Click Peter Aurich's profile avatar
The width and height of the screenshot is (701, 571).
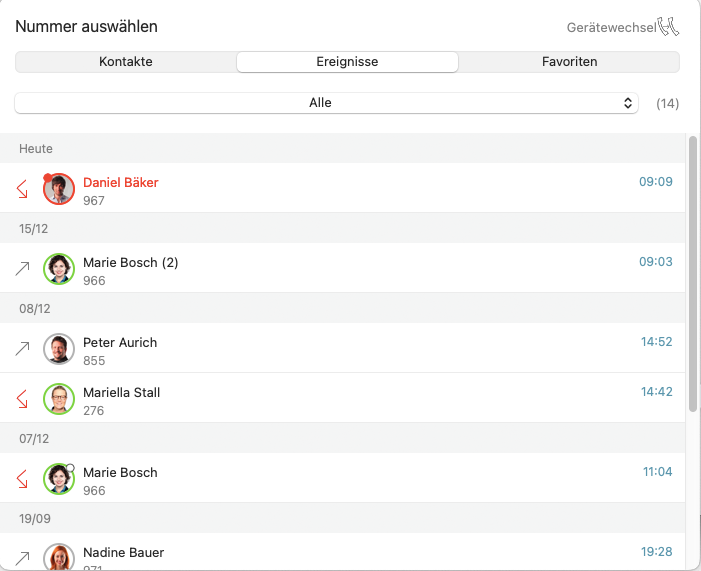click(59, 349)
